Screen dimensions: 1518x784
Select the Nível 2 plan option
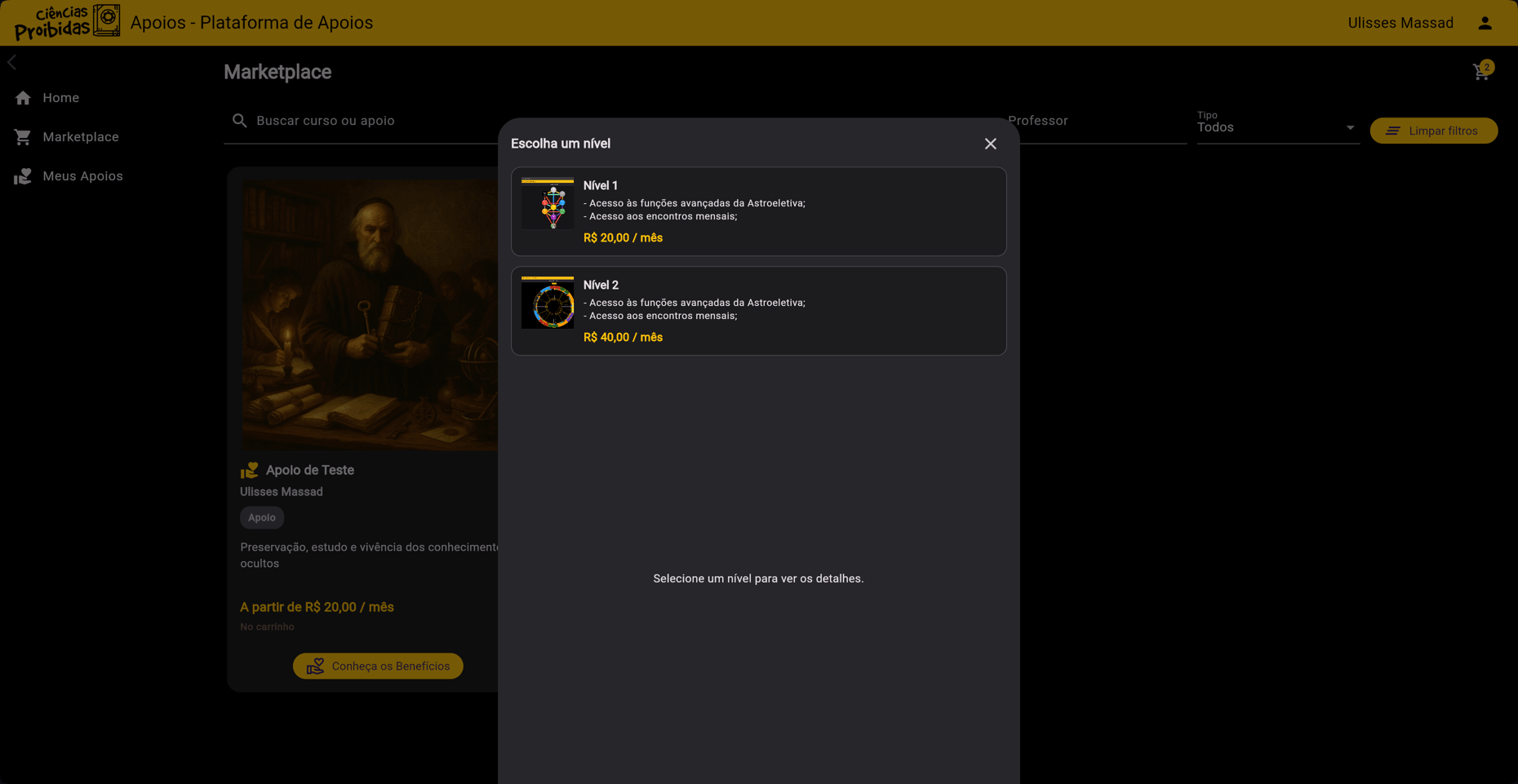click(758, 311)
